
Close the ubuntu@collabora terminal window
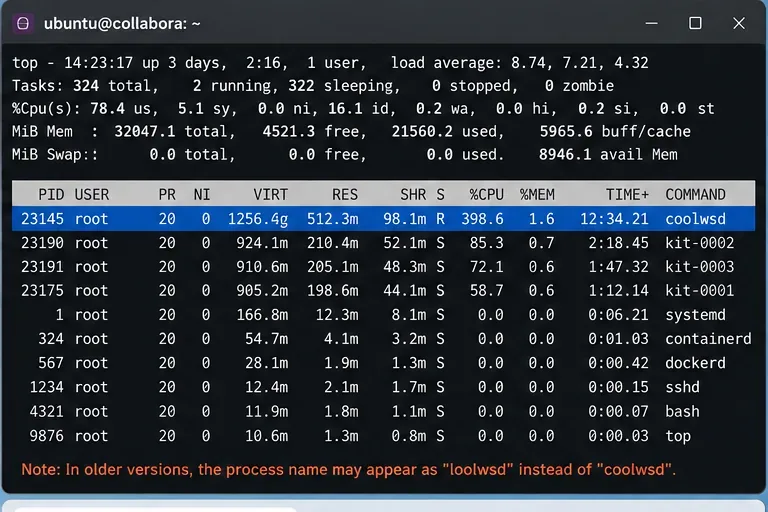coord(739,23)
